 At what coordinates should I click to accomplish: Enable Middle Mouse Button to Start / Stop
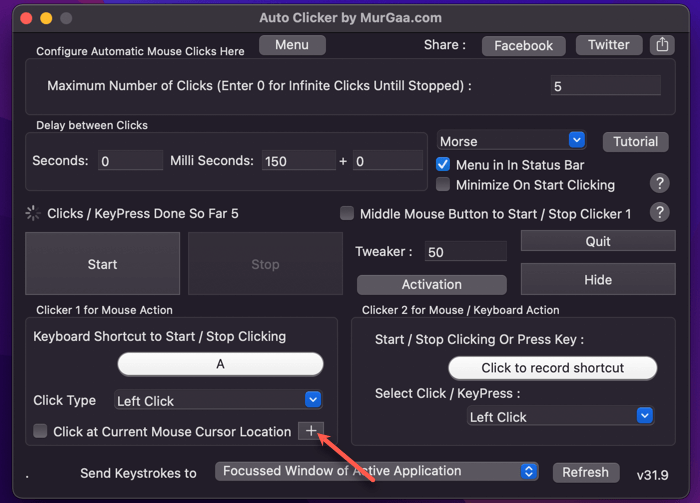(347, 213)
